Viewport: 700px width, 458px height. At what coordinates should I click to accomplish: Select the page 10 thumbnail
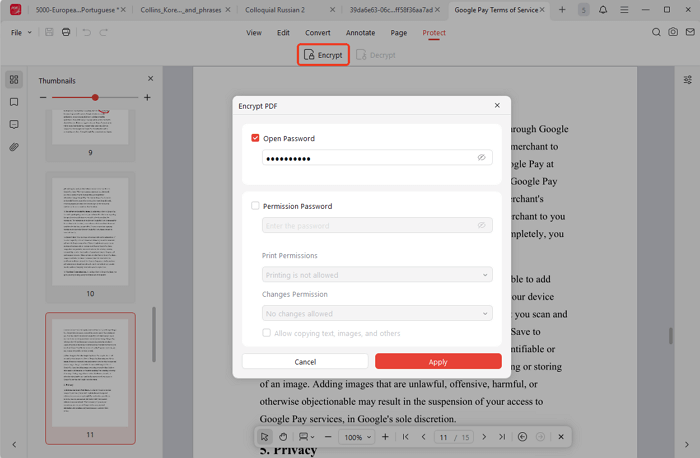click(90, 231)
